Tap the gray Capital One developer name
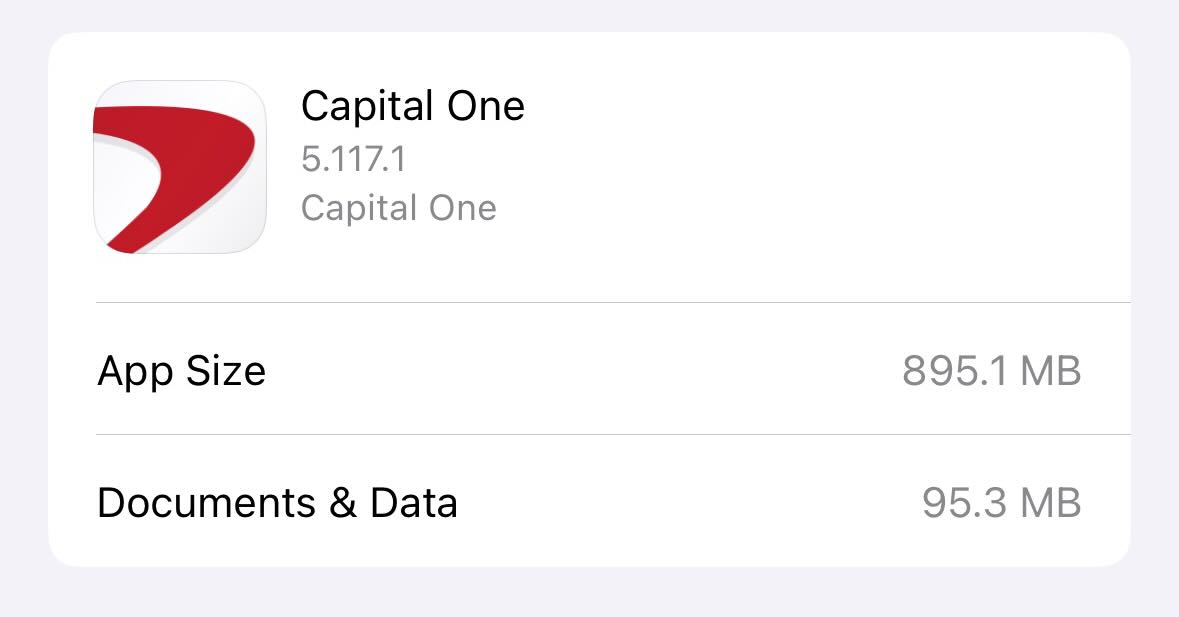This screenshot has width=1179, height=617. pyautogui.click(x=398, y=208)
